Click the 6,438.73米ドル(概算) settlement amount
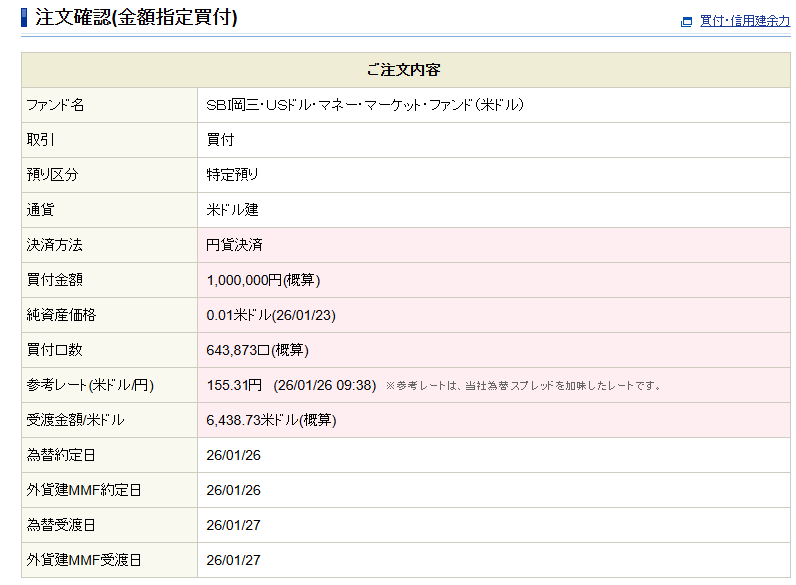This screenshot has width=796, height=585. pyautogui.click(x=271, y=420)
